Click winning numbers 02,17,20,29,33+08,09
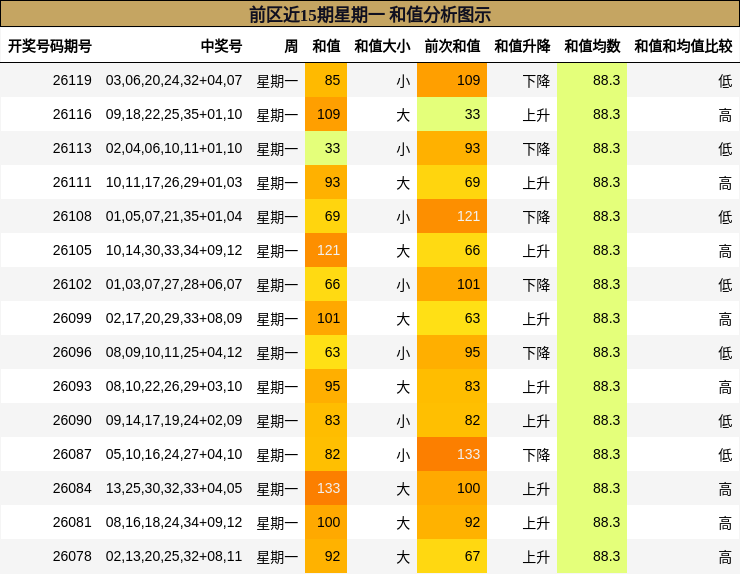 click(x=174, y=318)
